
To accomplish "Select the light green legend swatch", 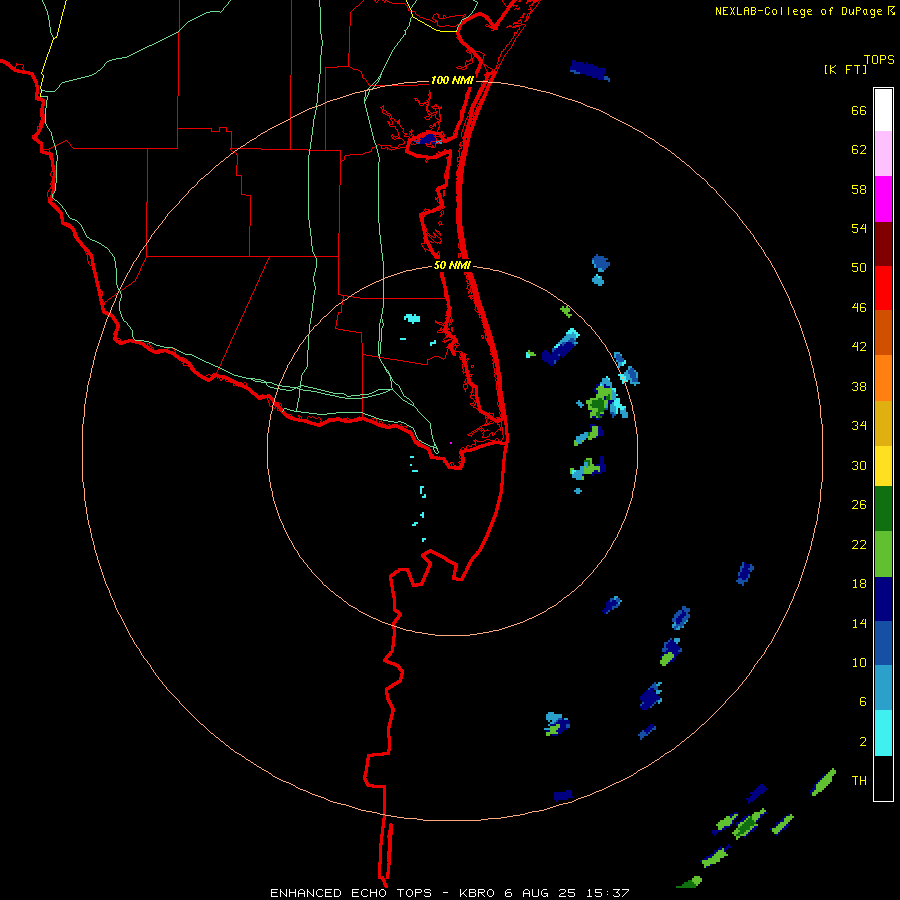I will tap(883, 554).
